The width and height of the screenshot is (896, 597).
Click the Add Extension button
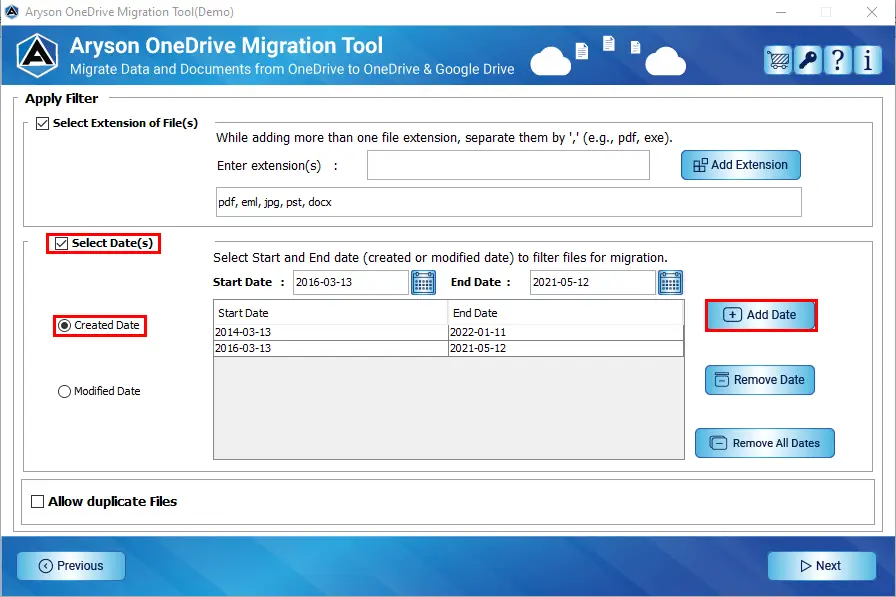point(741,165)
